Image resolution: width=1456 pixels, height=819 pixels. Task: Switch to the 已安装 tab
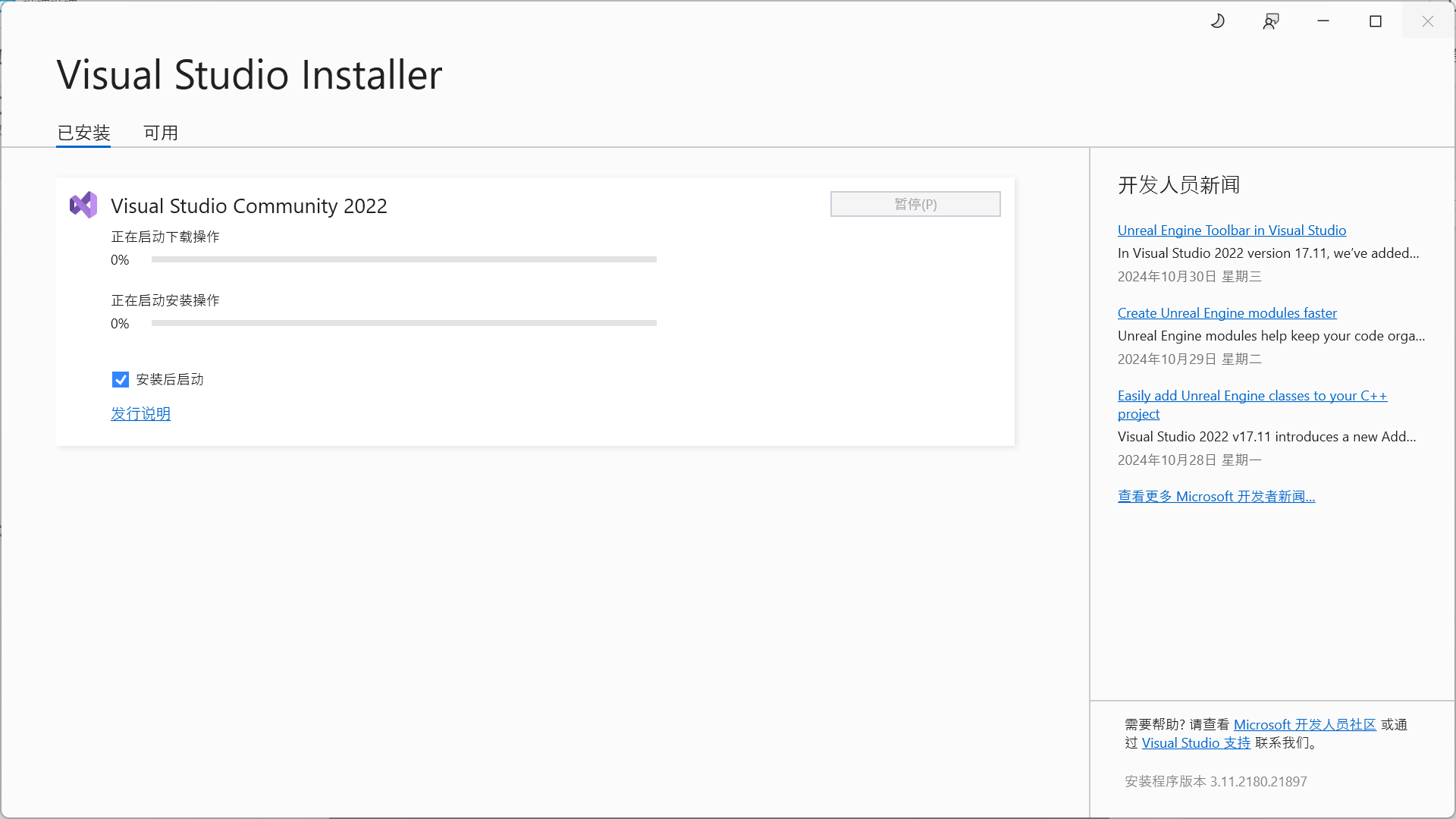83,133
